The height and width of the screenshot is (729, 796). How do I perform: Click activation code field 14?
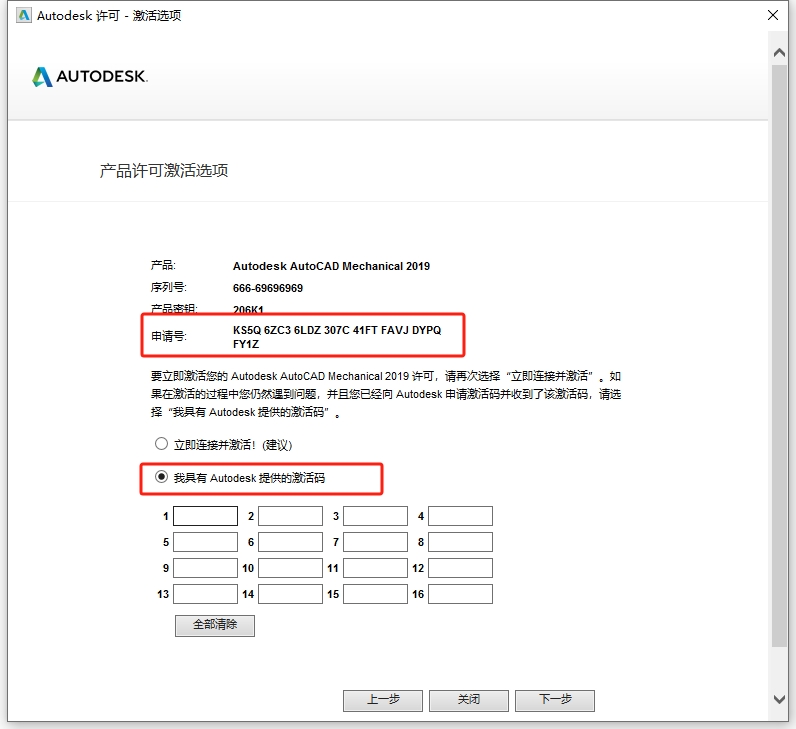290,594
